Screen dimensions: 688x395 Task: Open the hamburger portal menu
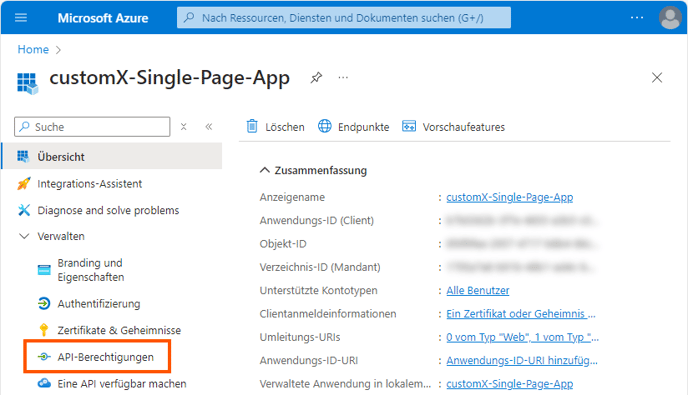click(x=21, y=18)
